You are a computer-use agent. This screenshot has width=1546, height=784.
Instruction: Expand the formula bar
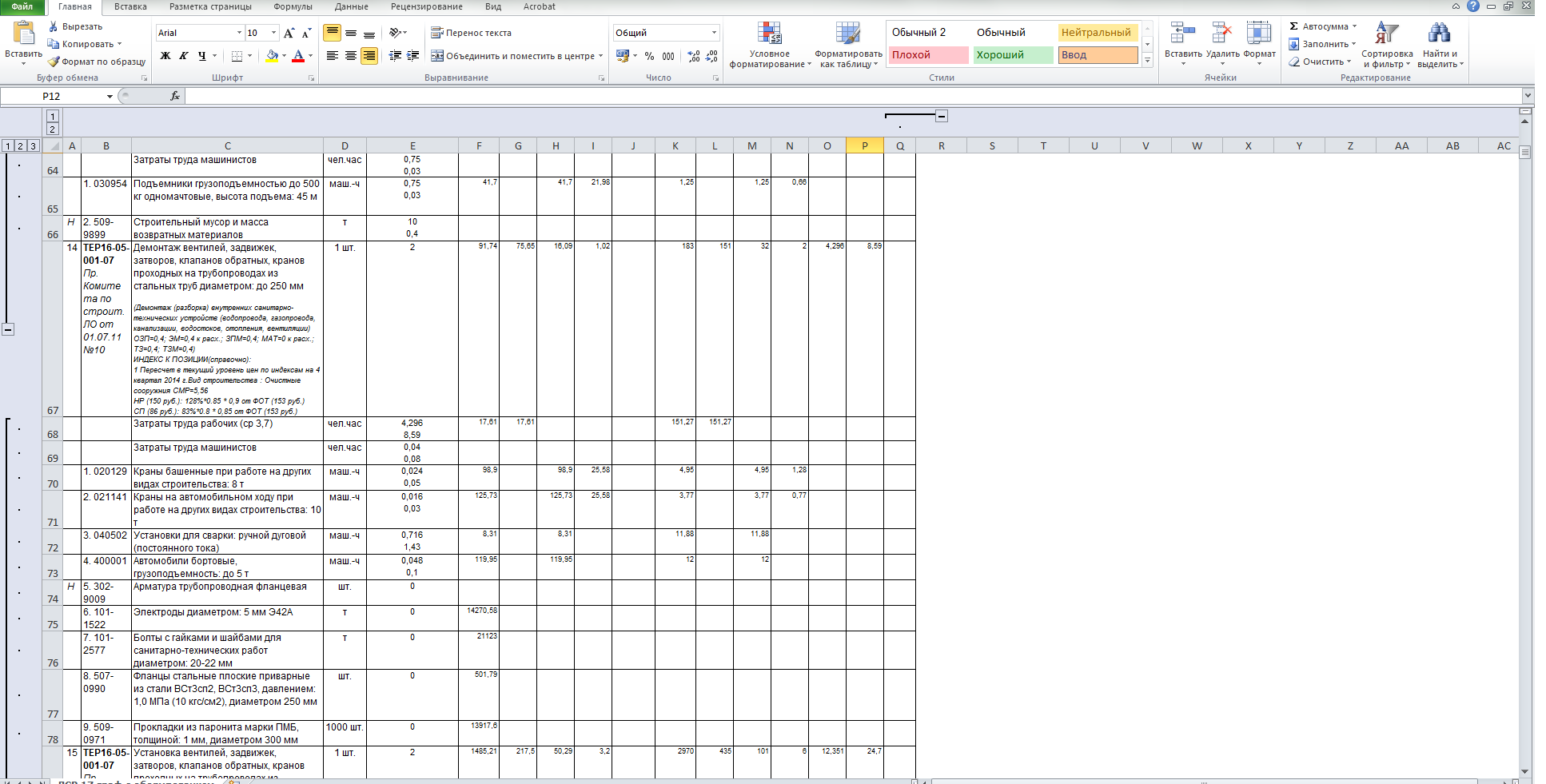(x=1528, y=96)
